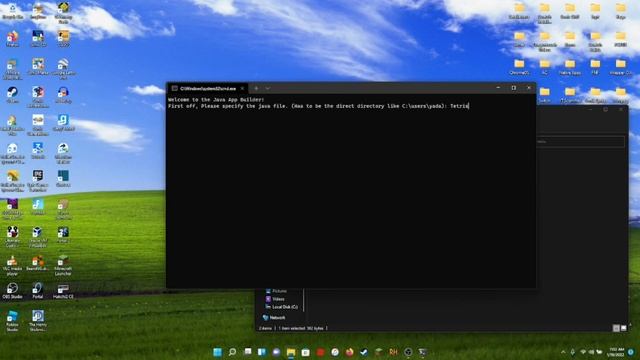The width and height of the screenshot is (640, 360).
Task: Open Oracle VM VirtualBox desktop shortcut
Action: (x=37, y=237)
